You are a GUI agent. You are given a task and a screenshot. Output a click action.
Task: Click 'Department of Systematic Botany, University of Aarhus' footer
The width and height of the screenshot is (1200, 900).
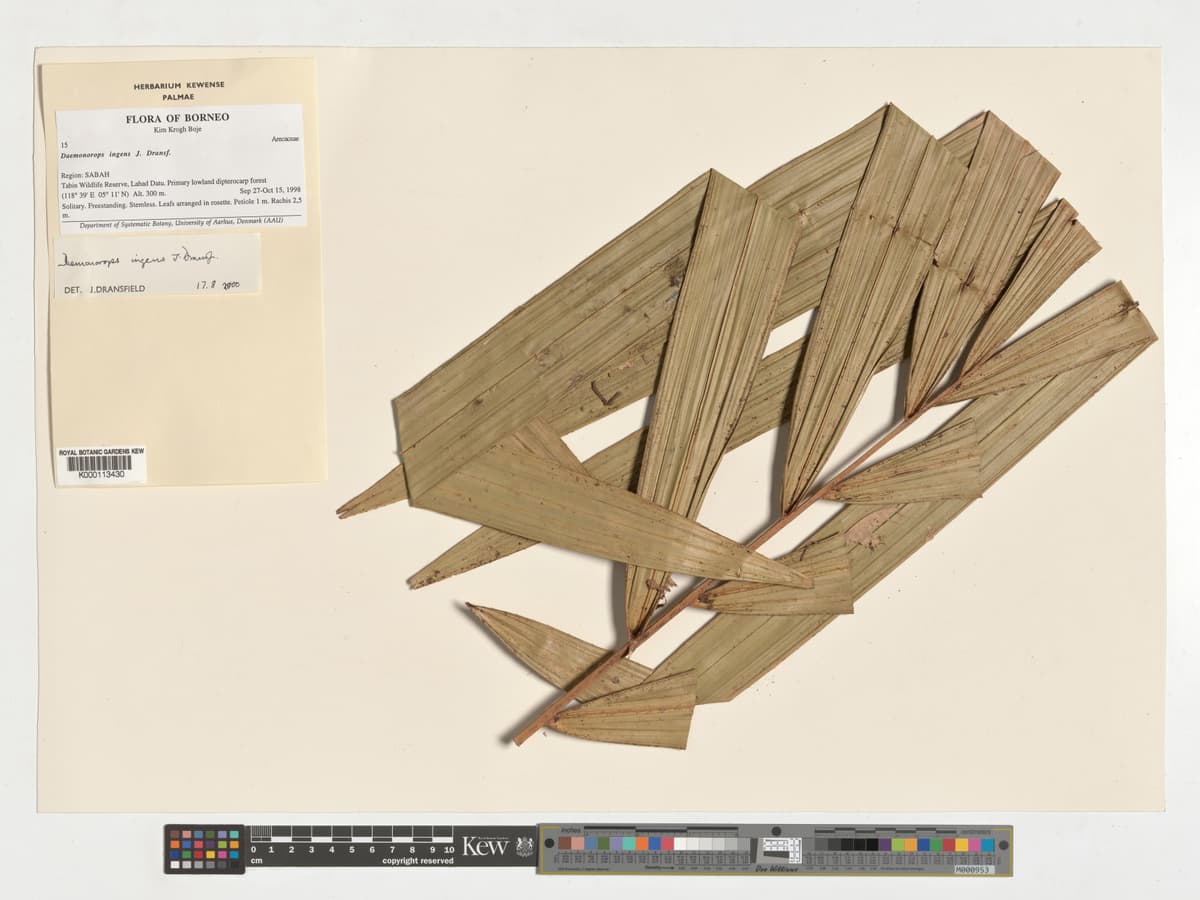click(x=181, y=222)
